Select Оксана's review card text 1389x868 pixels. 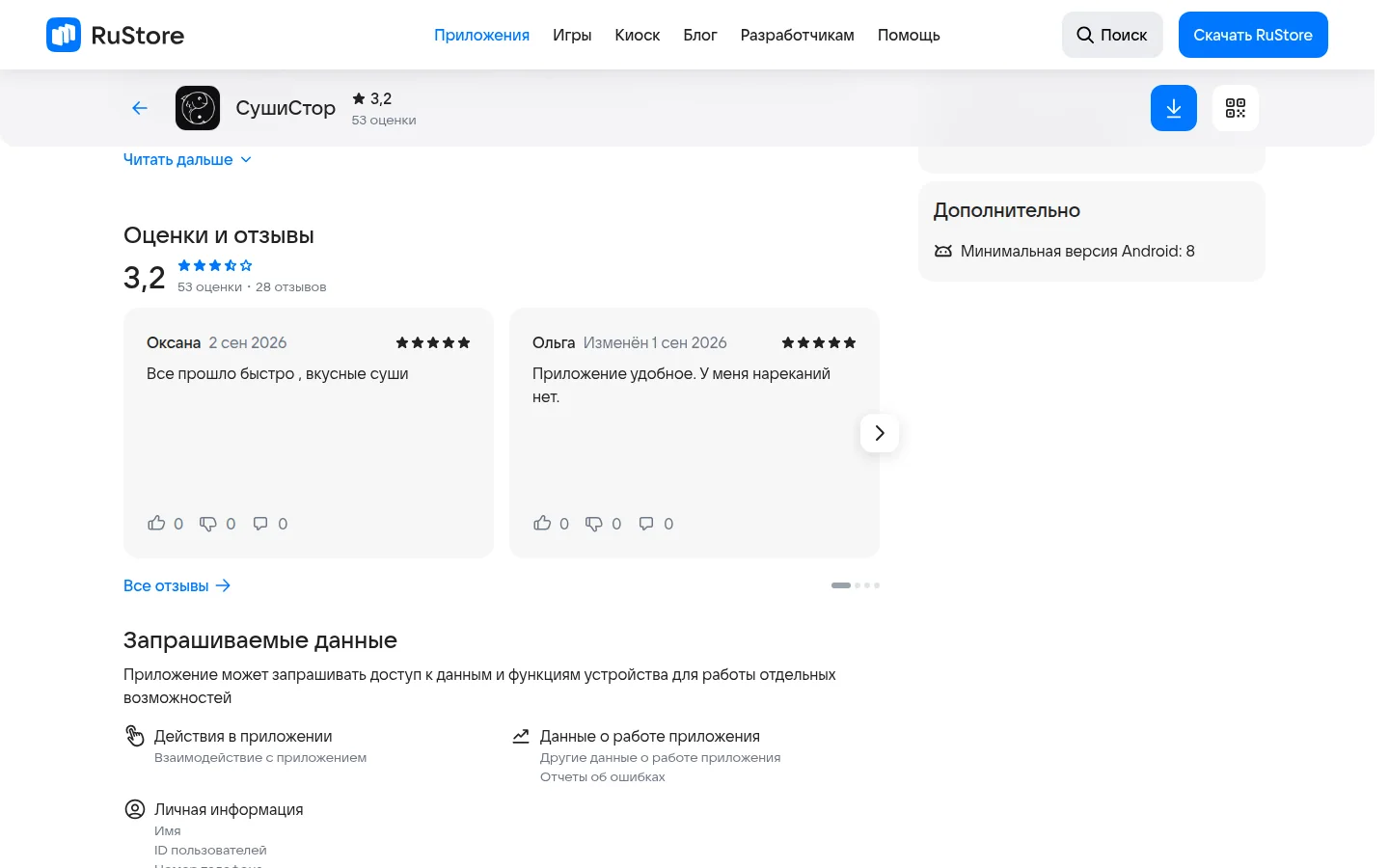[x=278, y=373]
